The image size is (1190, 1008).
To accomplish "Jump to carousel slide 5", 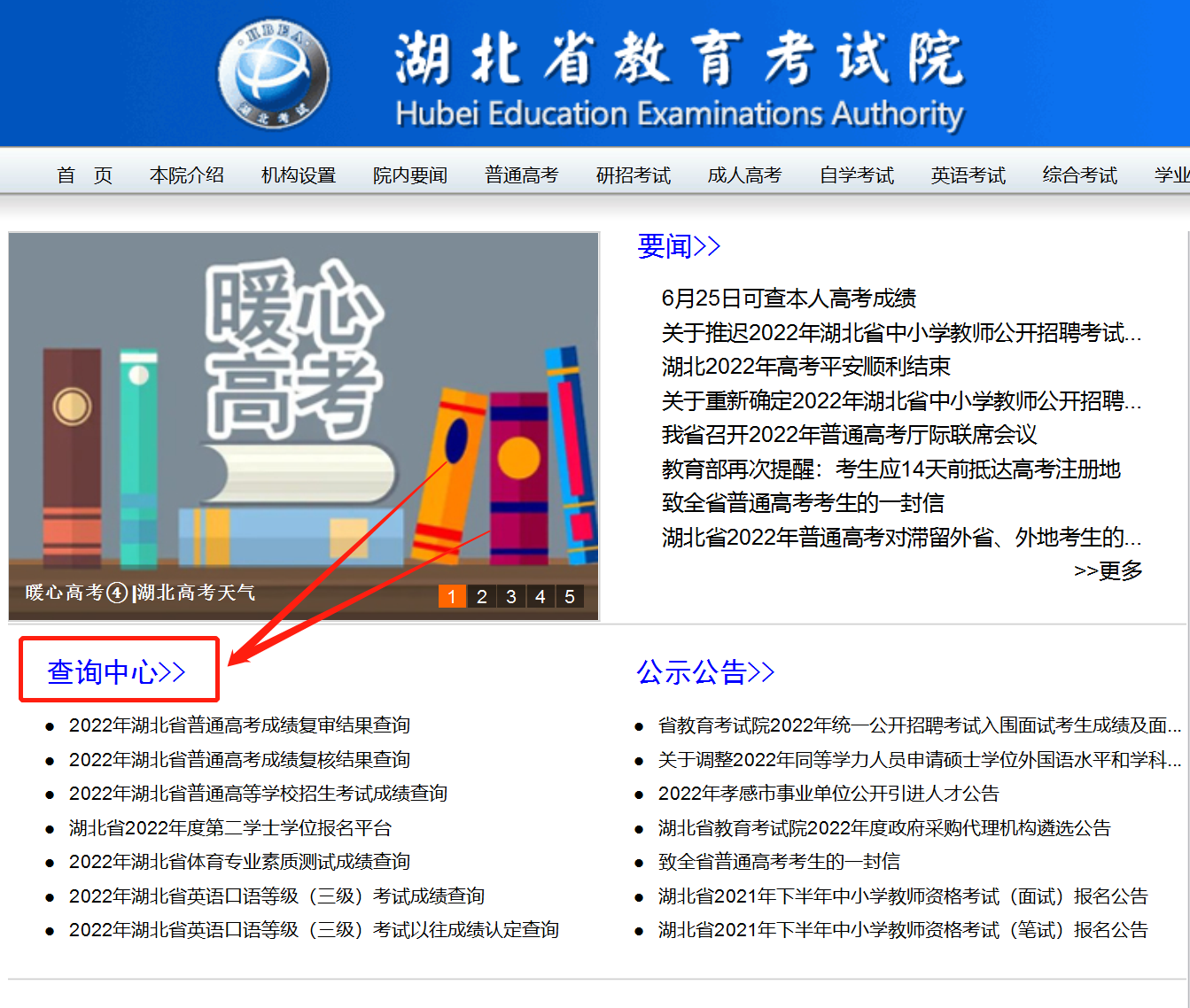I will (569, 596).
